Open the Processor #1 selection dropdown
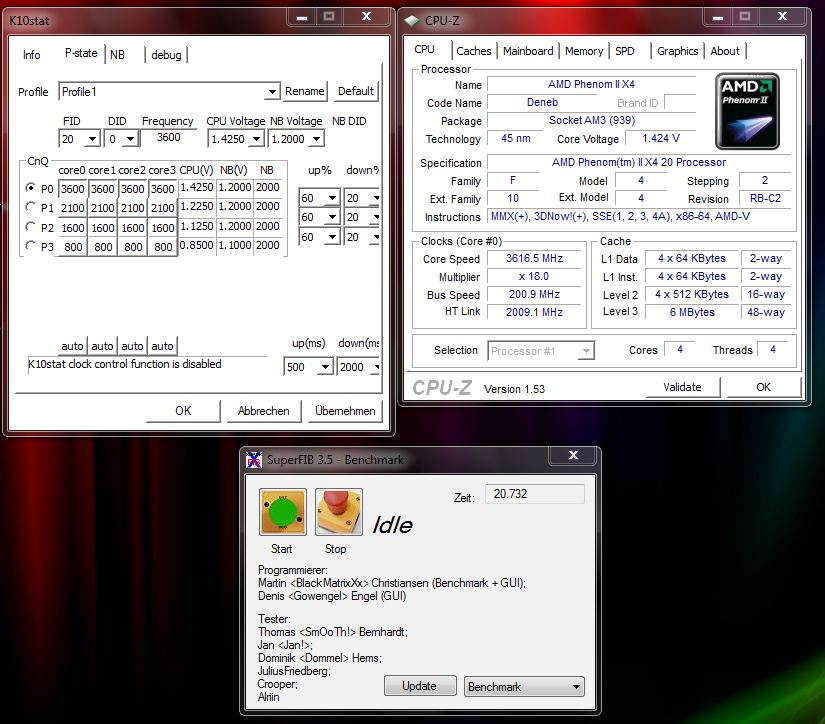 (x=541, y=351)
